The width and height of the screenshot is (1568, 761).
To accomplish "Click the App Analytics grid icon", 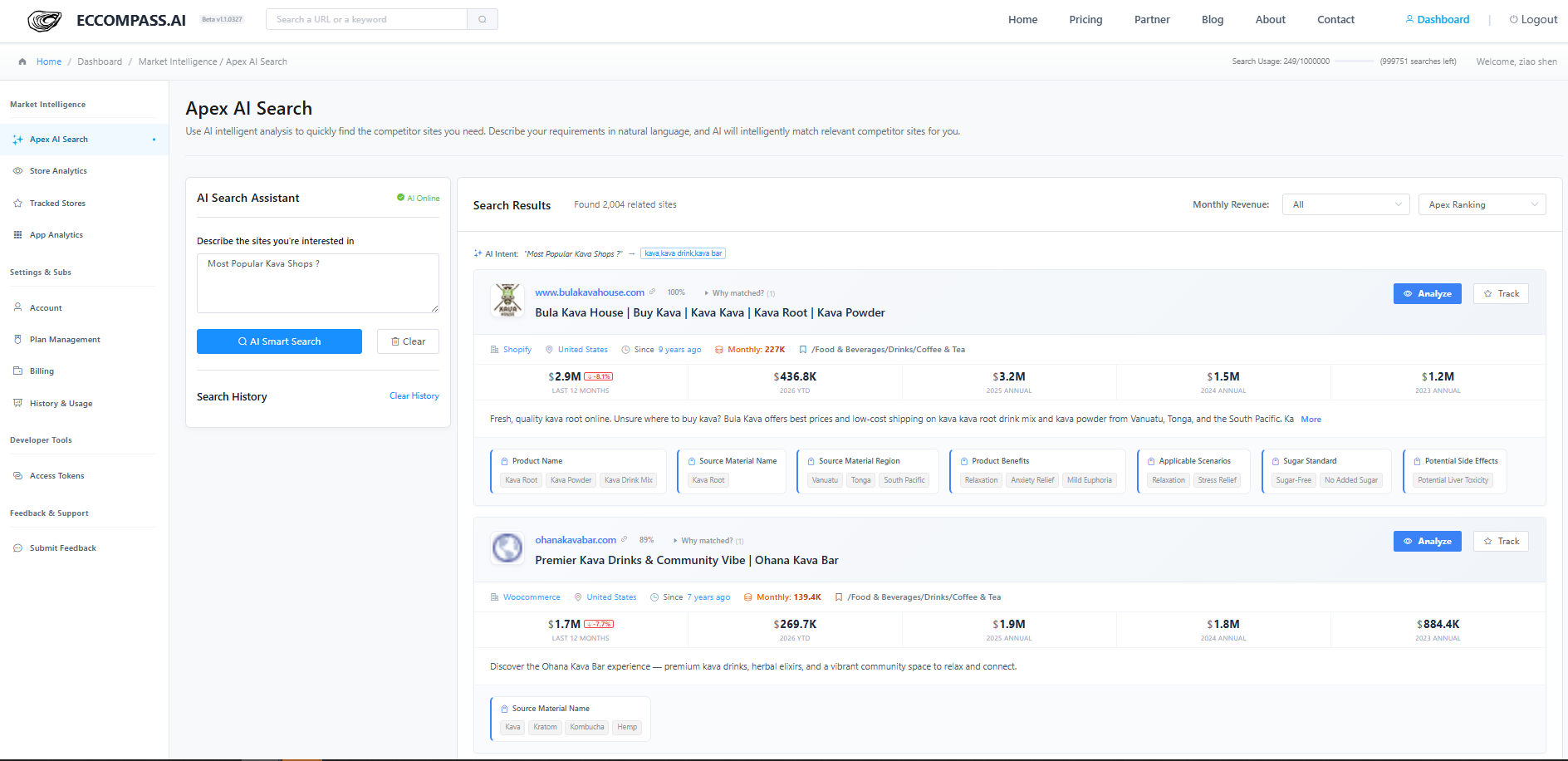I will pos(17,235).
